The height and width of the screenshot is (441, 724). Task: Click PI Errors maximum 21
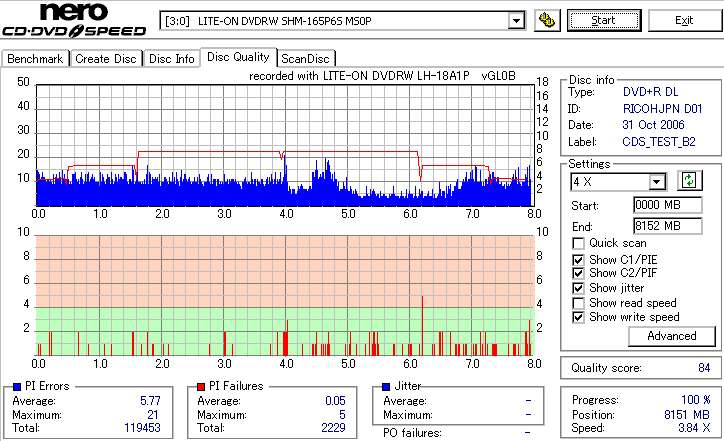coord(153,415)
